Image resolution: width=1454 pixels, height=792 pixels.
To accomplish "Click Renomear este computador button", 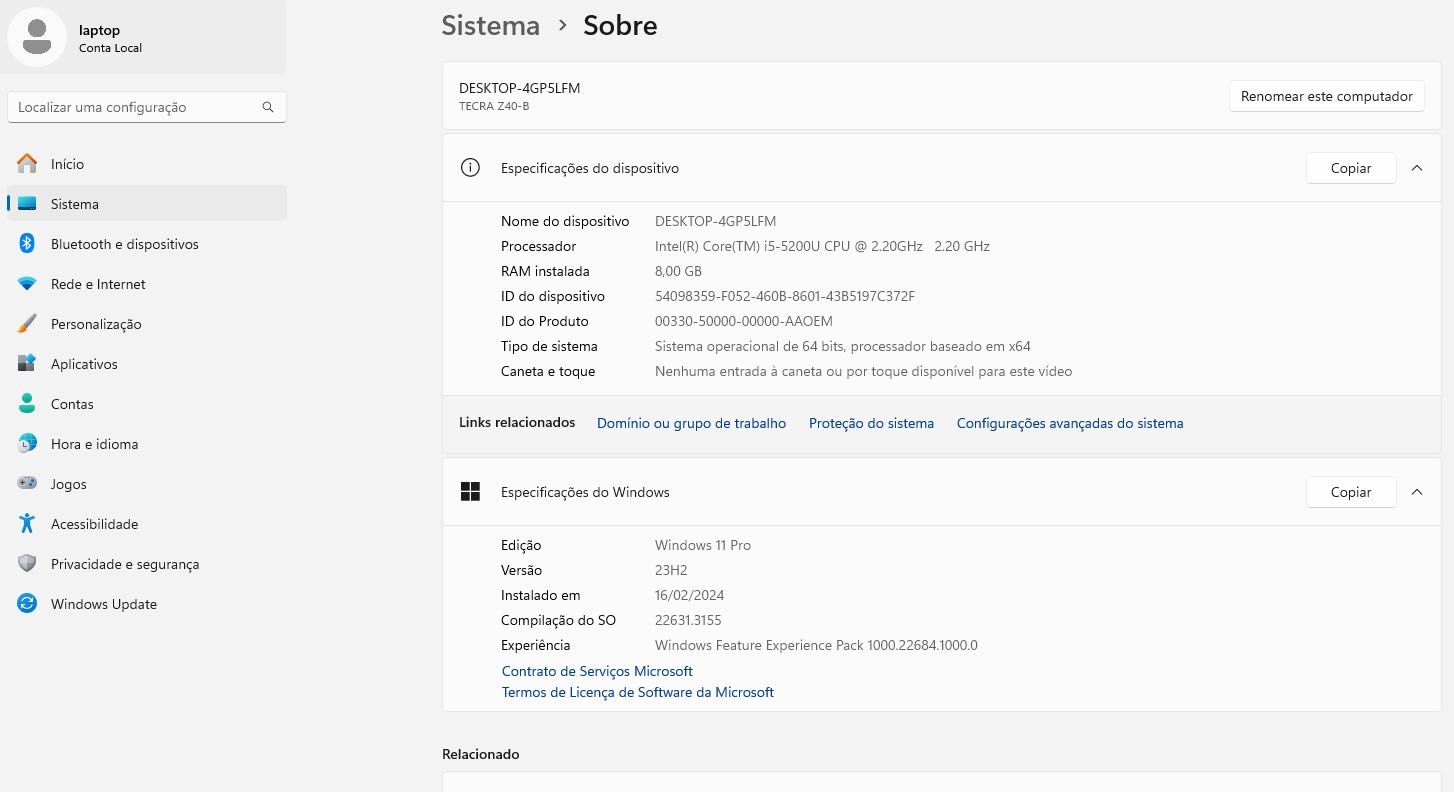I will pyautogui.click(x=1326, y=96).
